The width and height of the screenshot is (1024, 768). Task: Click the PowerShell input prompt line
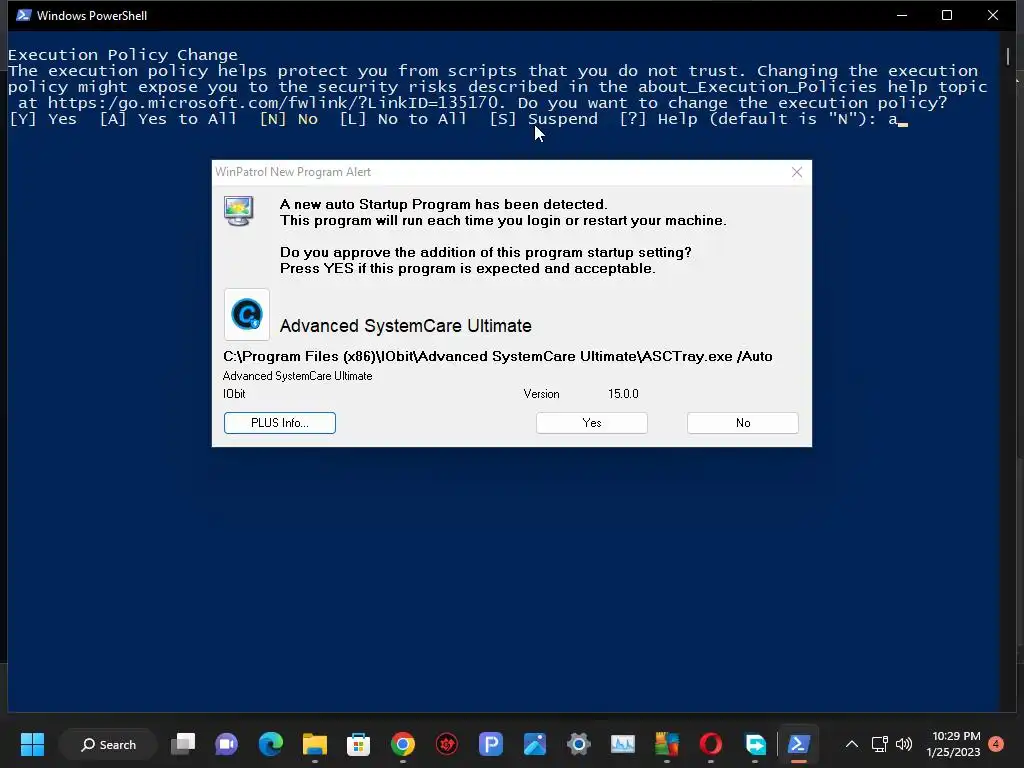coord(458,119)
